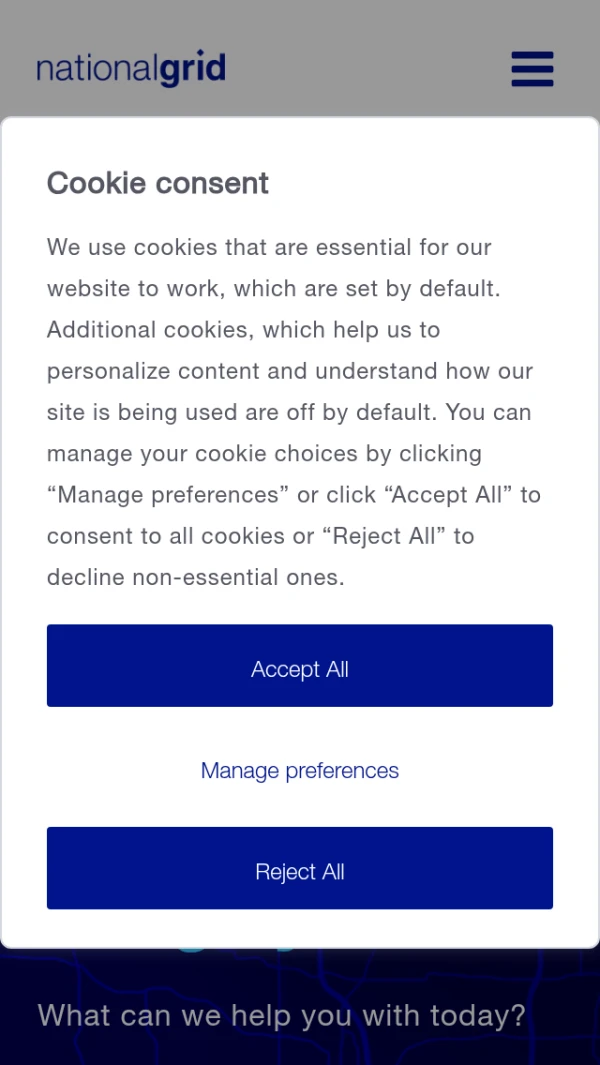Click the dimmed header space between logo and menu
The height and width of the screenshot is (1065, 600).
[x=370, y=69]
